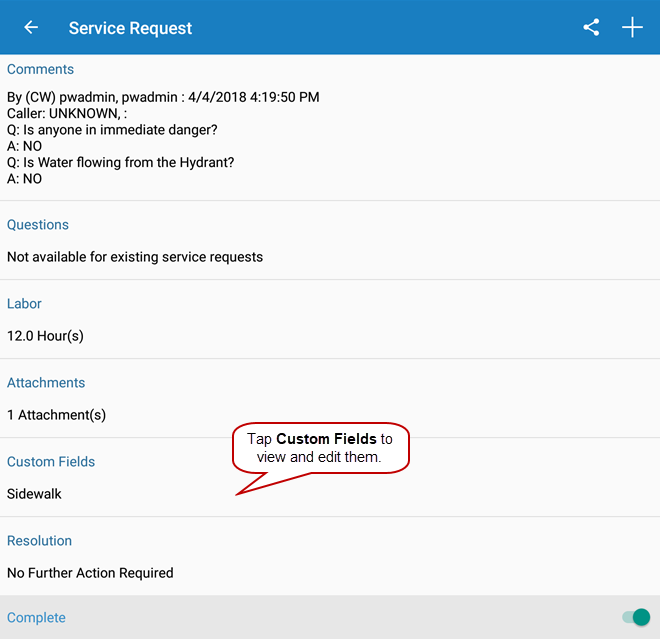Open the Attachments section heading
Viewport: 660px width, 639px height.
tap(46, 383)
